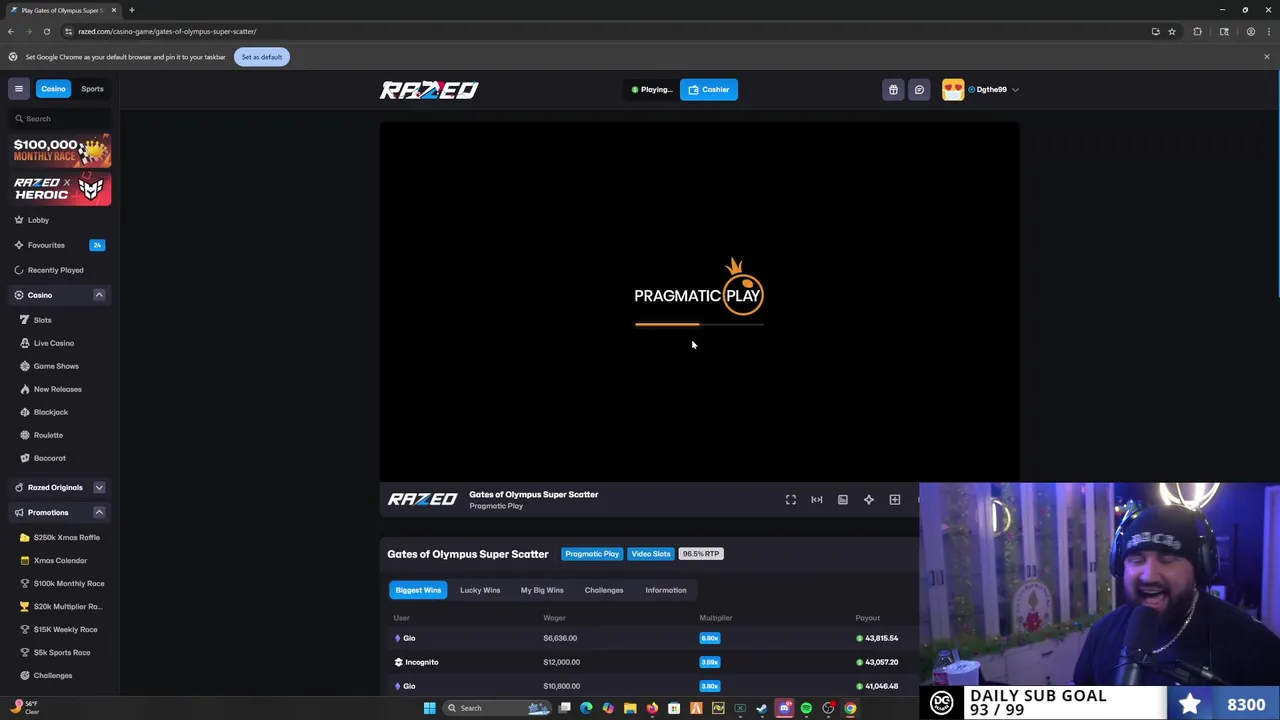
Task: Open Steam from the taskbar
Action: tap(762, 708)
